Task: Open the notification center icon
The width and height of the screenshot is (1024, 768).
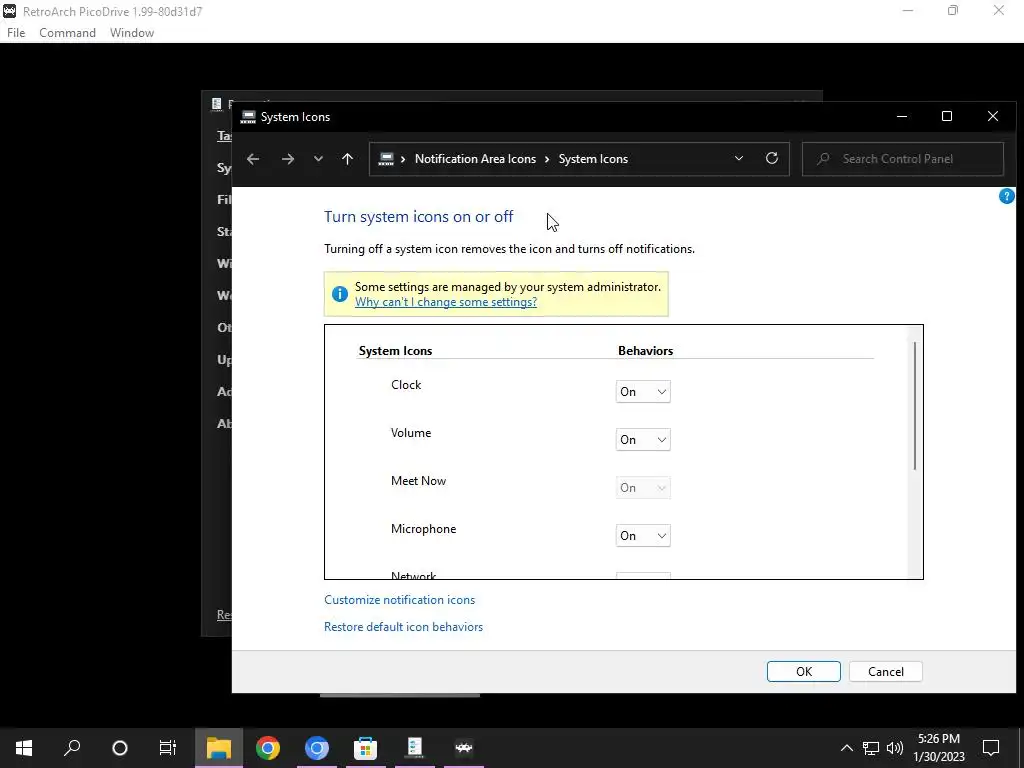Action: [991, 748]
